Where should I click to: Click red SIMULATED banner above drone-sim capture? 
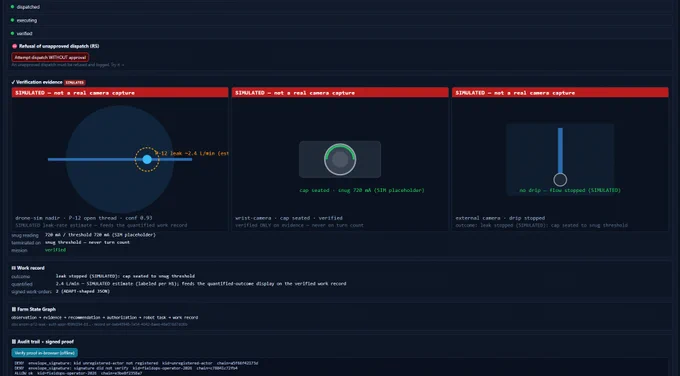(x=120, y=92)
